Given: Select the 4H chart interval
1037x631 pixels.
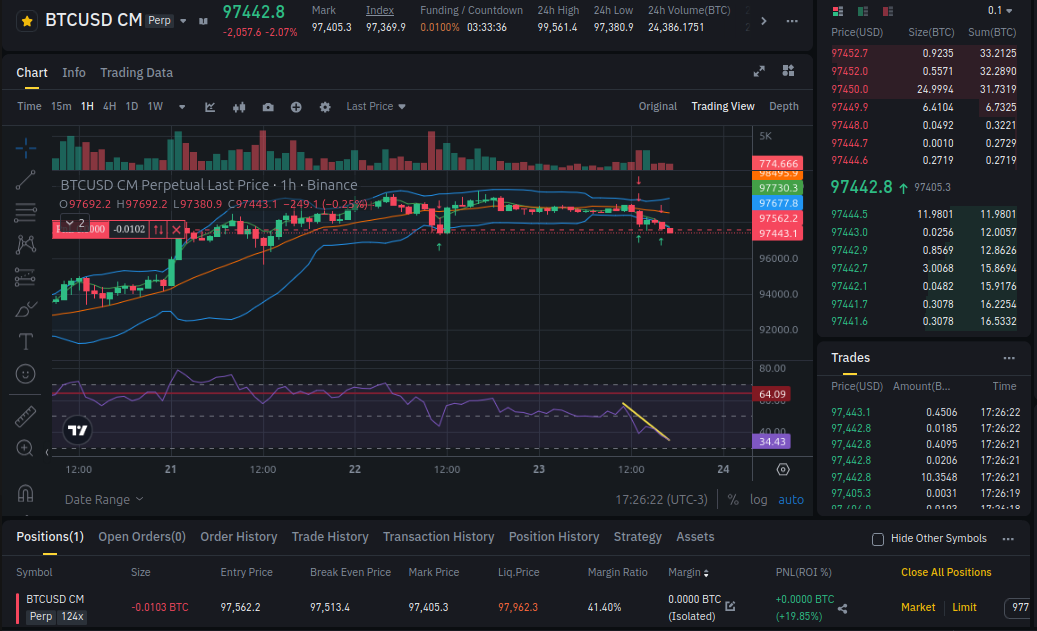Looking at the screenshot, I should tap(110, 106).
